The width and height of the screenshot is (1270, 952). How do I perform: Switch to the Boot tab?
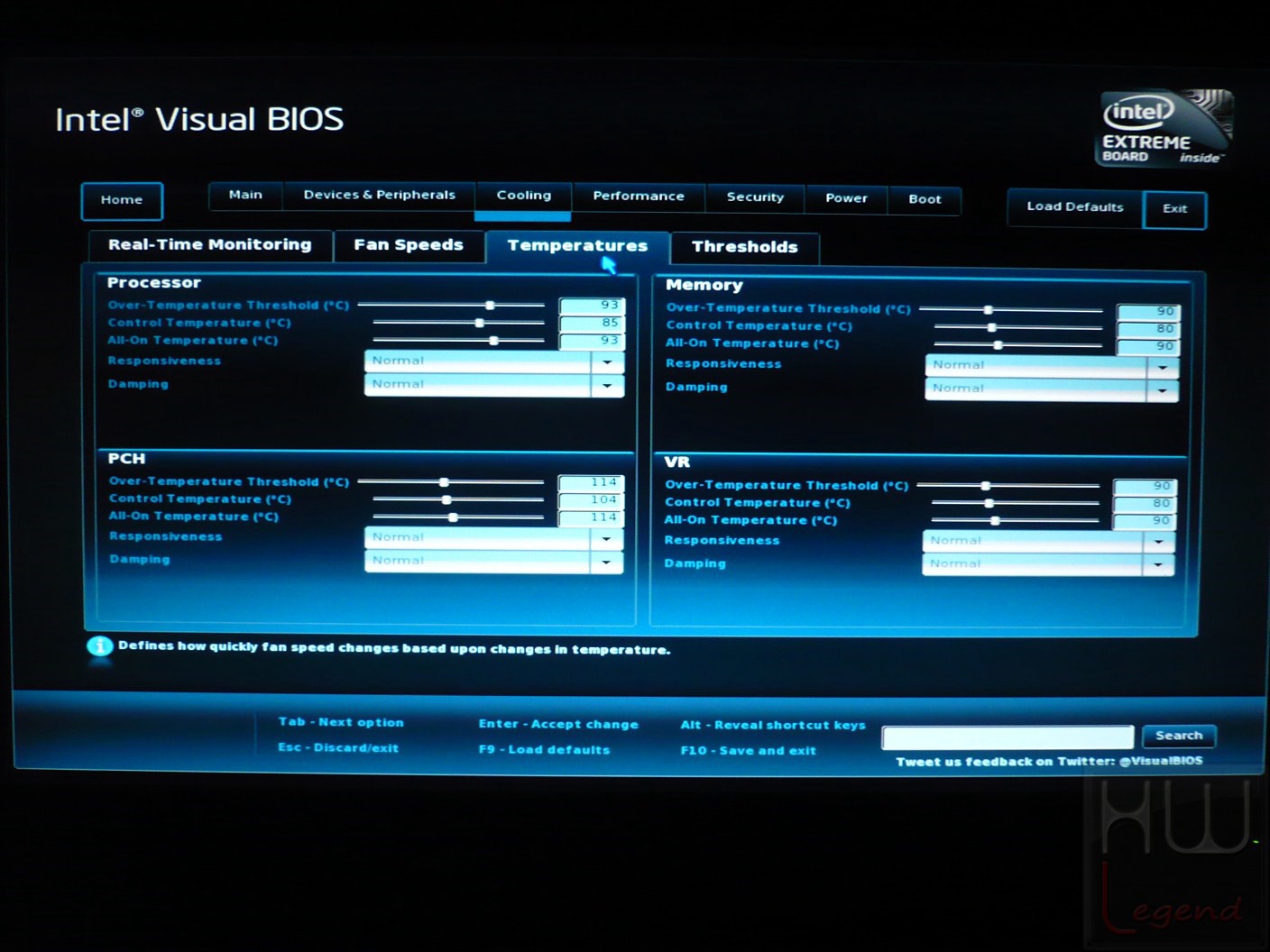tap(925, 199)
